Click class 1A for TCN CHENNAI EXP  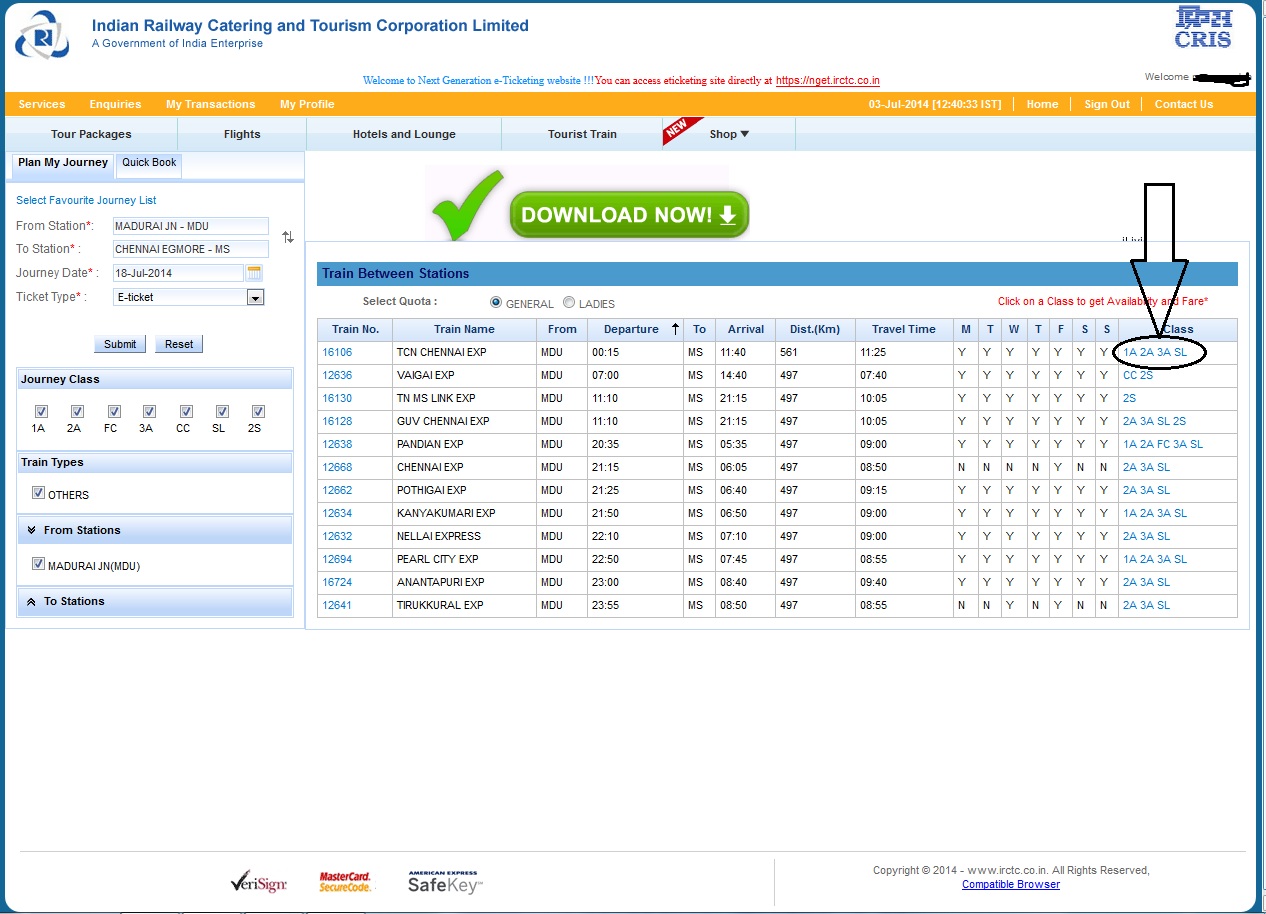1130,353
